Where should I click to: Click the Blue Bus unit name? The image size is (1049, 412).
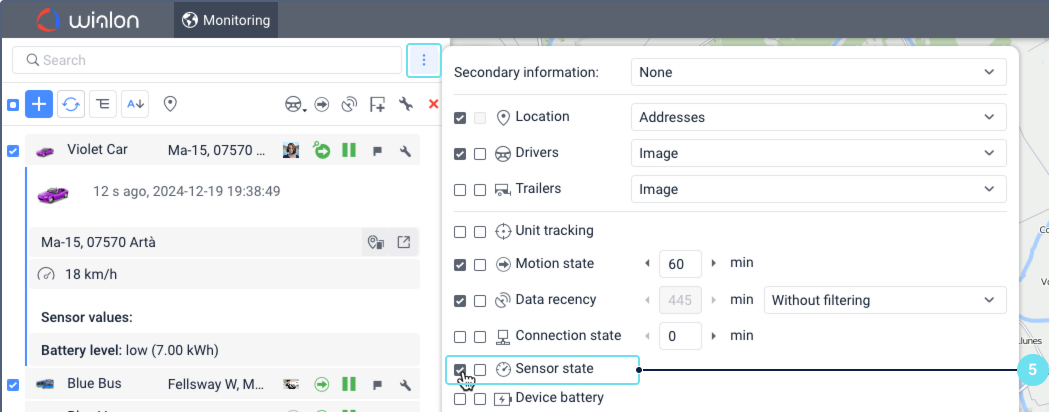96,383
